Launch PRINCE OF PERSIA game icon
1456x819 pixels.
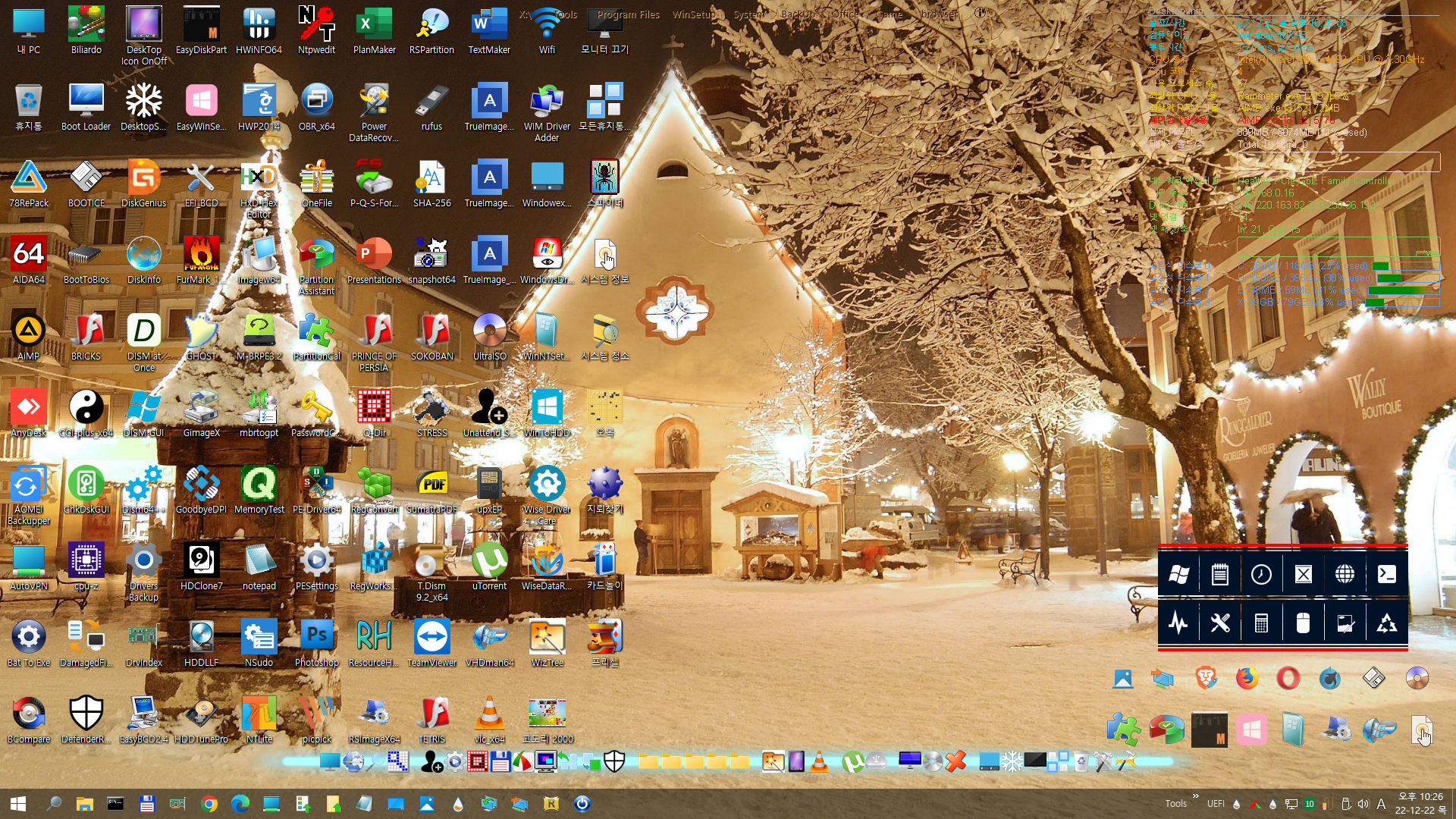pos(374,342)
